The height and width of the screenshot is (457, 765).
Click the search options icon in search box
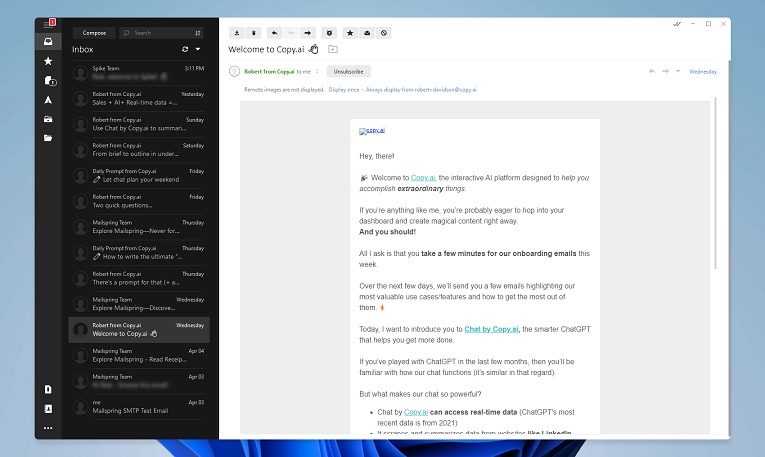coord(198,33)
